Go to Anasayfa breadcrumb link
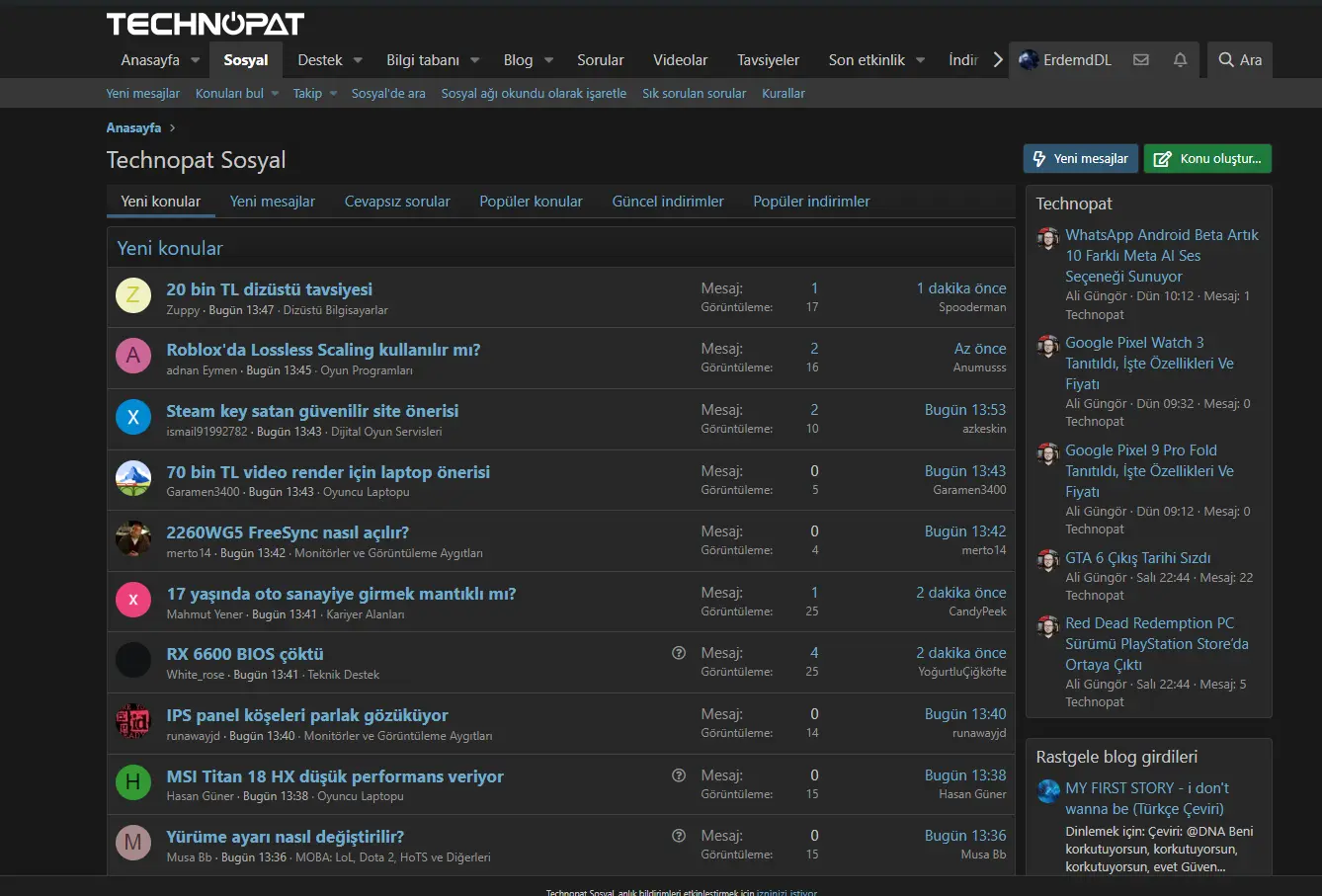1322x896 pixels. coord(133,127)
